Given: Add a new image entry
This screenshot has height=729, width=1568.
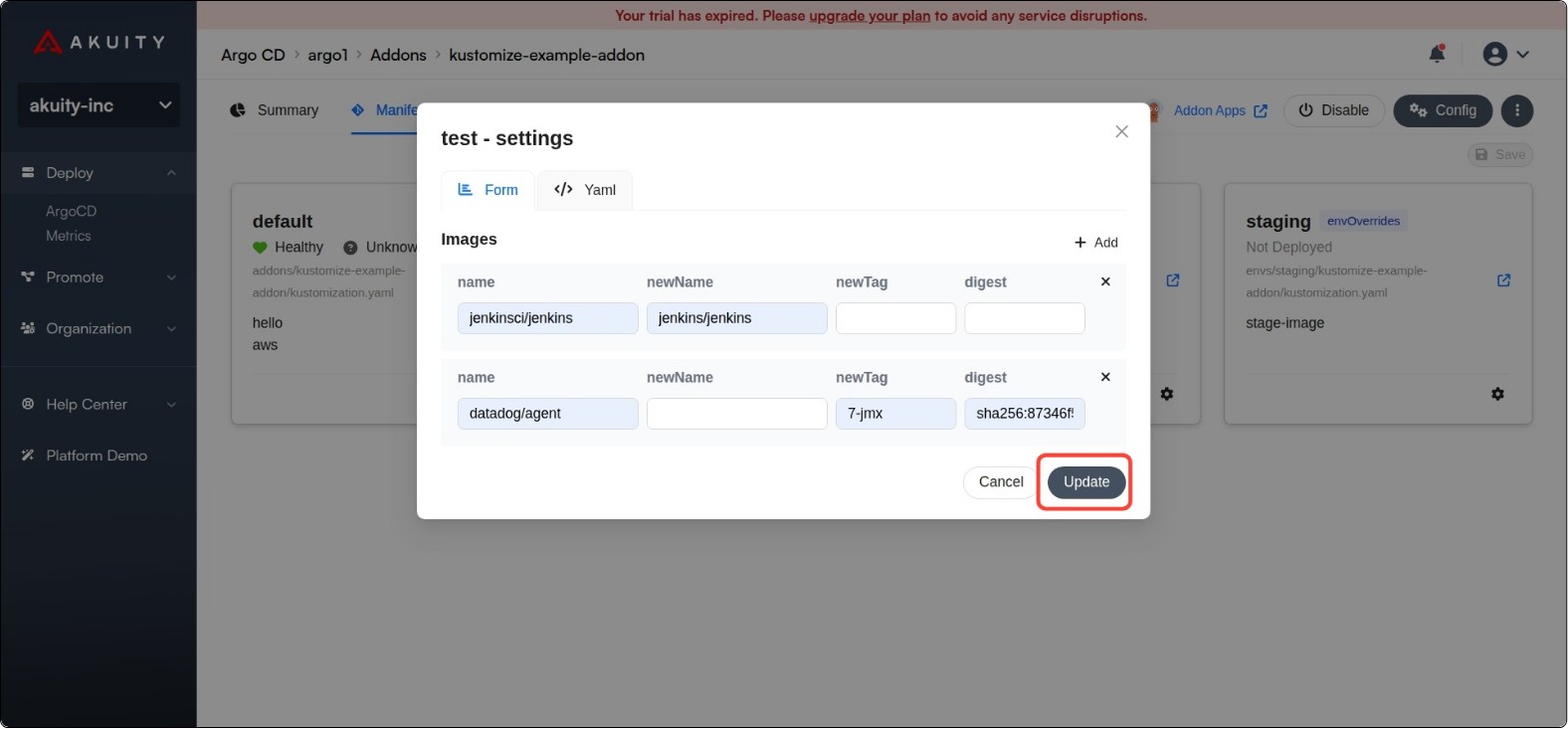Looking at the screenshot, I should 1096,243.
